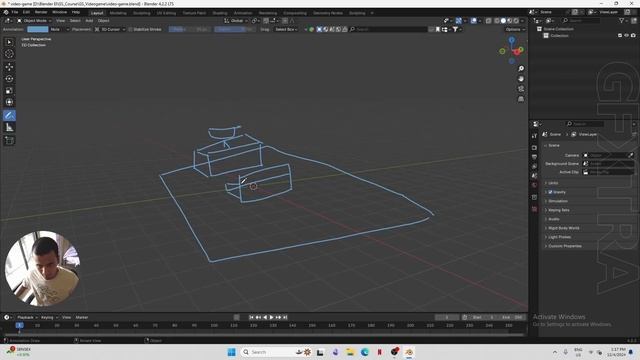Enable the Stabilize Stroke checkbox
The image size is (640, 360).
[x=130, y=29]
